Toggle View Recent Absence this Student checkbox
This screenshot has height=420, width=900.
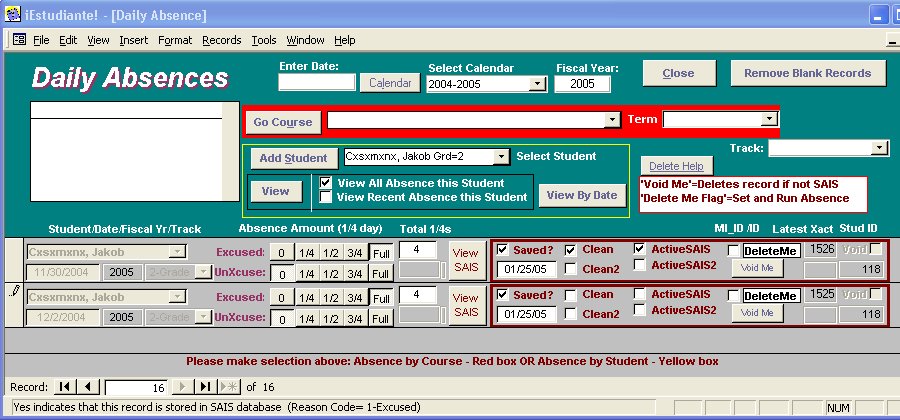325,197
